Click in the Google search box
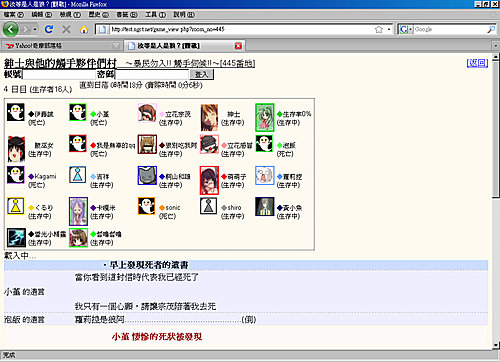The width and height of the screenshot is (500, 362). 450,29
